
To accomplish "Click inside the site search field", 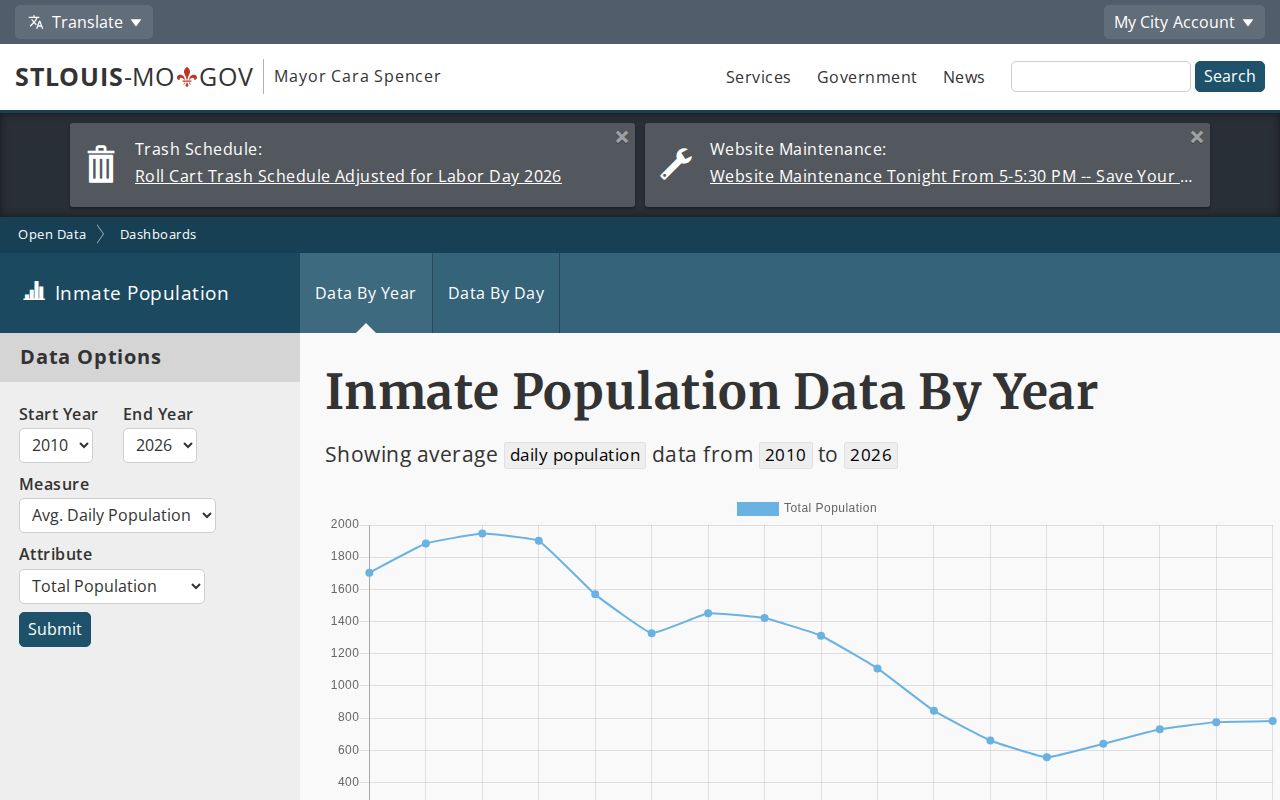I will pyautogui.click(x=1100, y=76).
